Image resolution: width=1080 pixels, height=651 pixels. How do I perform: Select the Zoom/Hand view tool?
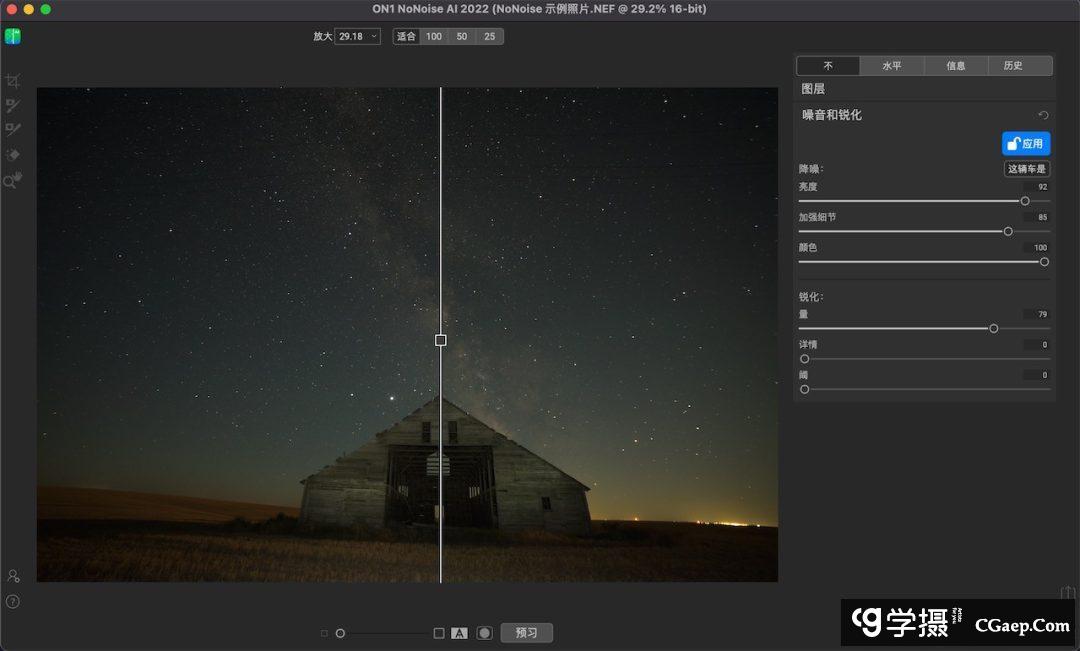[13, 180]
